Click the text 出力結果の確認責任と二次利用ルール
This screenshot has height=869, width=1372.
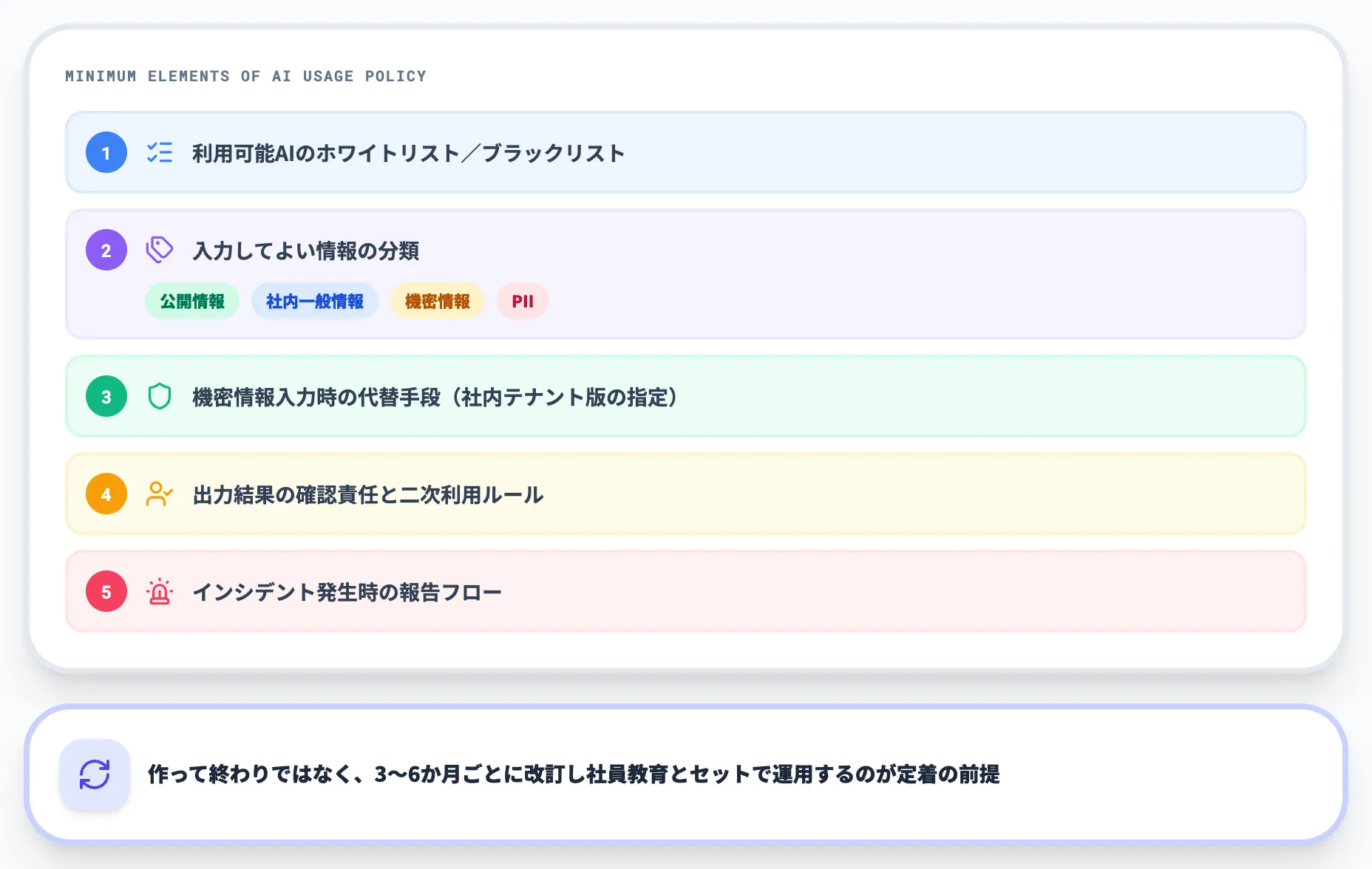click(368, 494)
